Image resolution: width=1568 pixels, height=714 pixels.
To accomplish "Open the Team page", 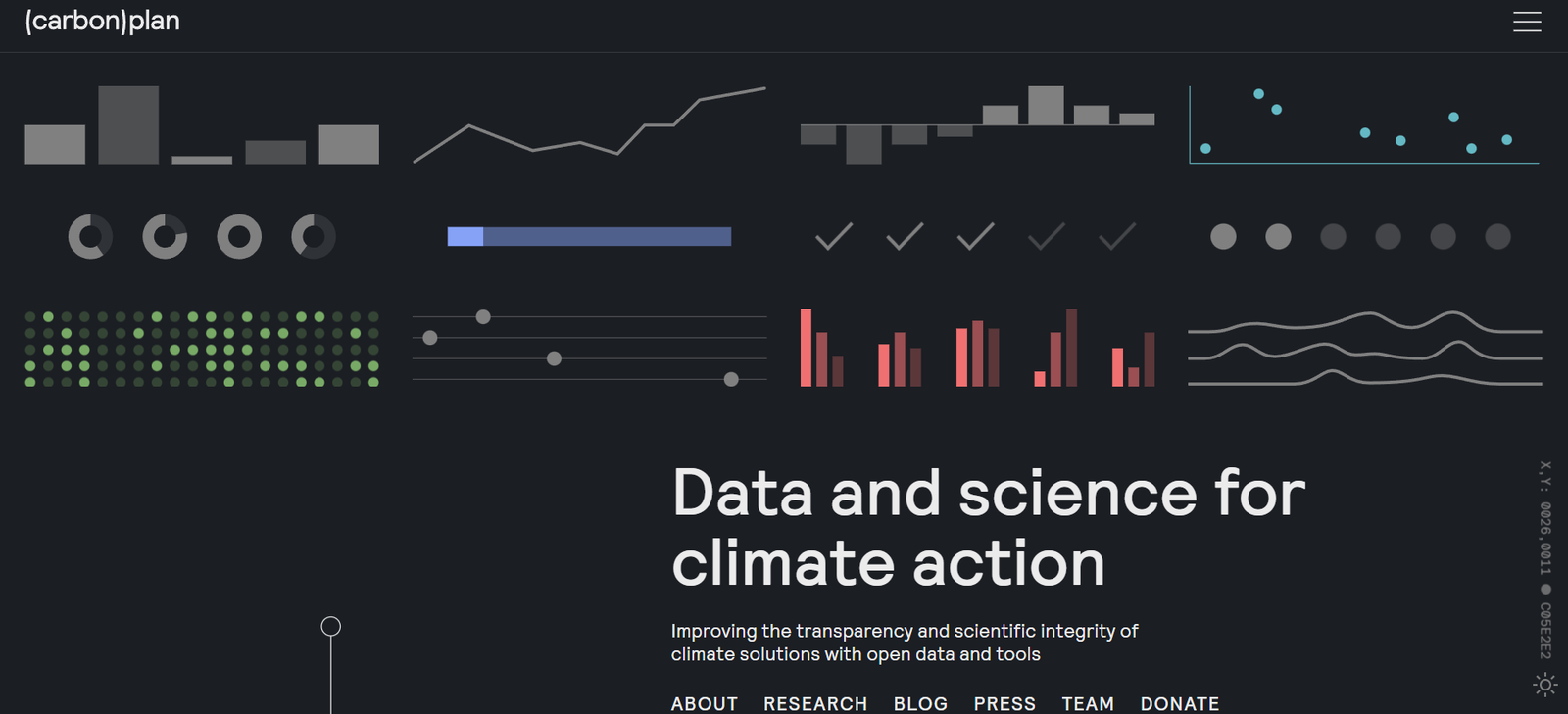I will pos(1088,703).
